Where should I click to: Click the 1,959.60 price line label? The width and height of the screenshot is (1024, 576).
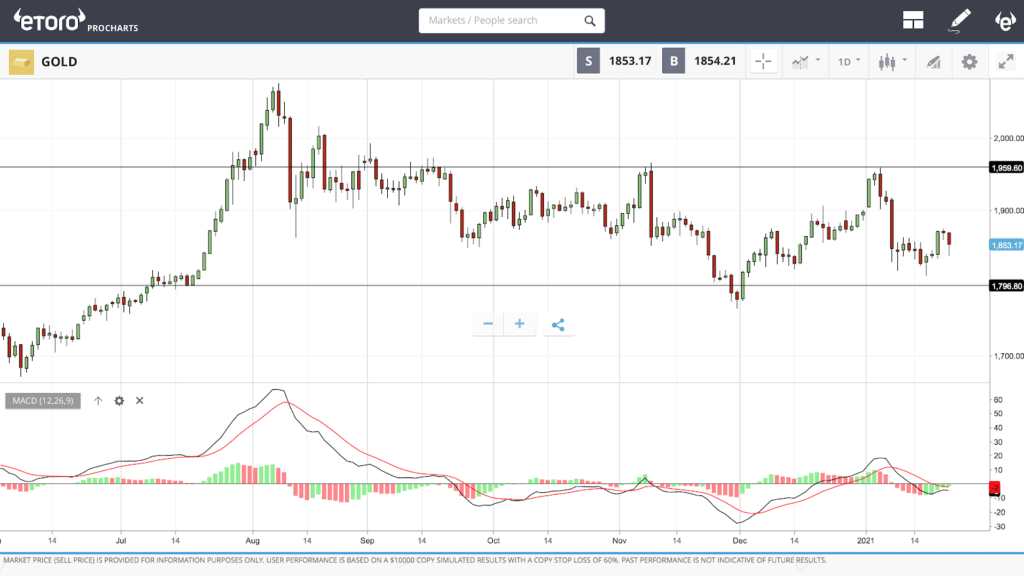point(1006,168)
